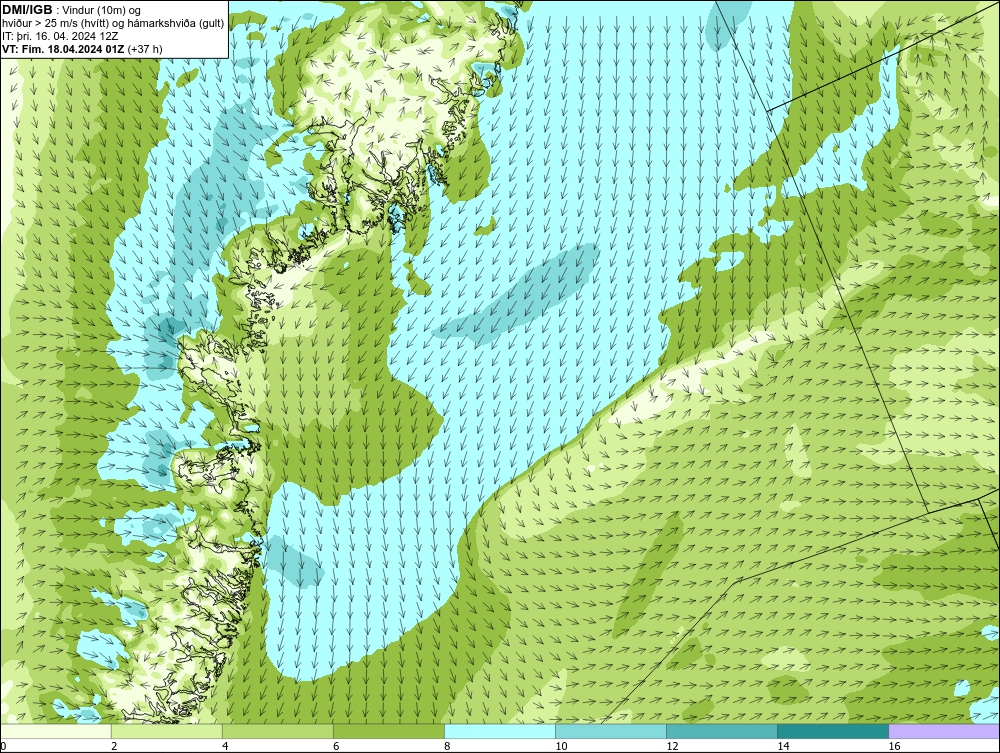The height and width of the screenshot is (753, 1000).
Task: Click the 2–4 m/s light green swatch
Action: (x=167, y=731)
